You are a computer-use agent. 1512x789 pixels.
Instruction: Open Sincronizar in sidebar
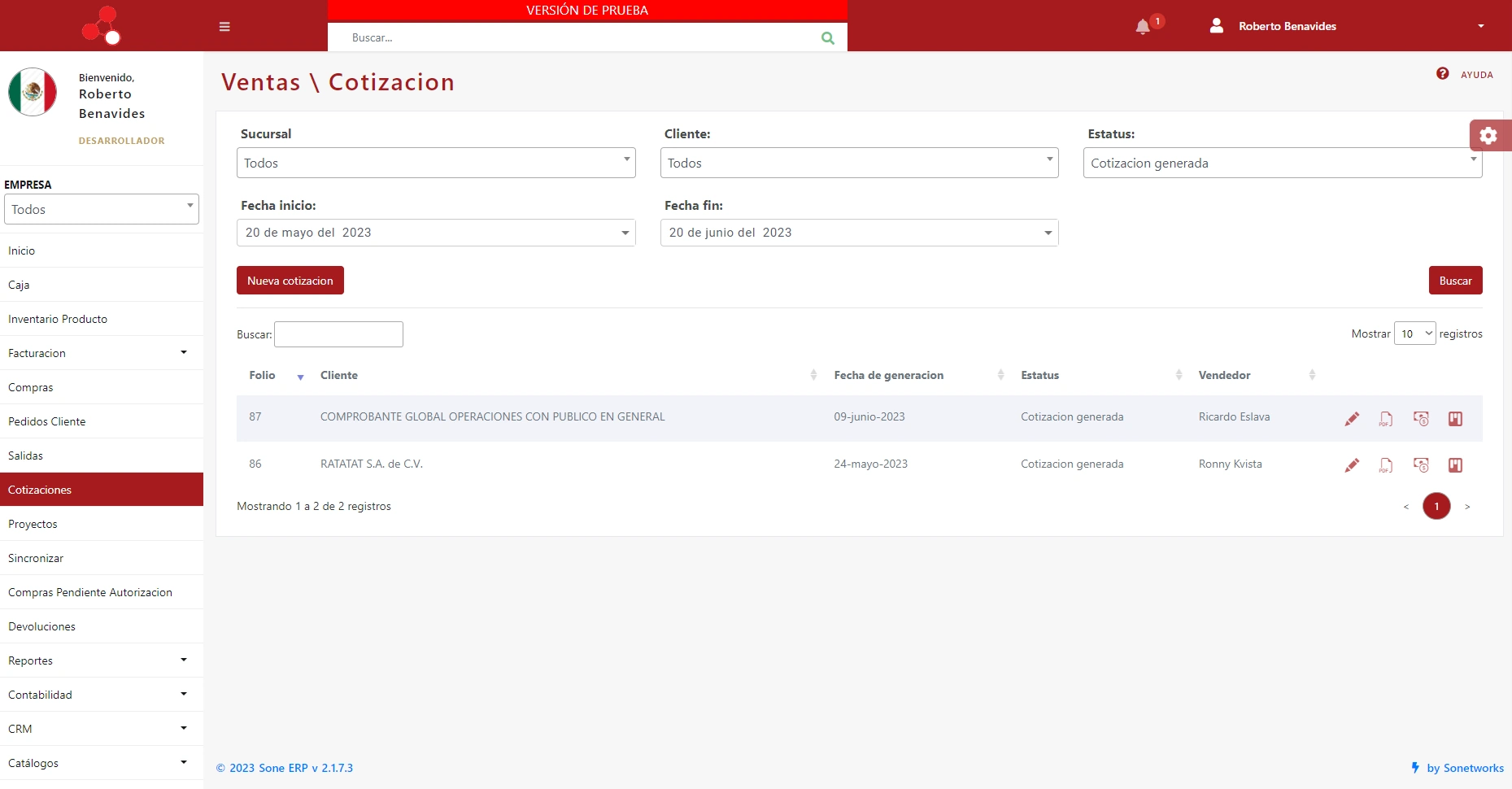coord(102,558)
